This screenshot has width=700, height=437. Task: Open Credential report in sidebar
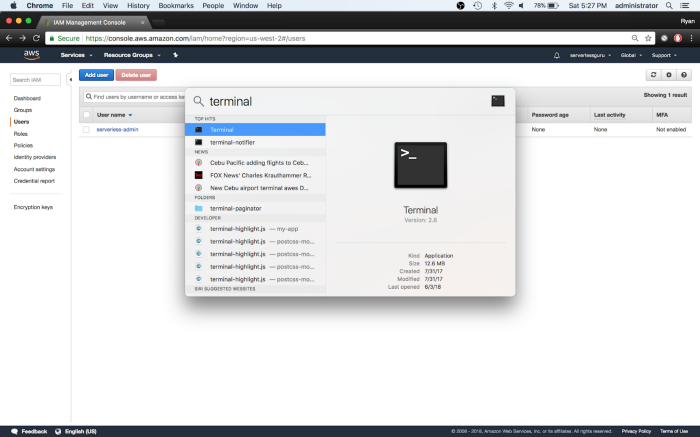pyautogui.click(x=34, y=181)
